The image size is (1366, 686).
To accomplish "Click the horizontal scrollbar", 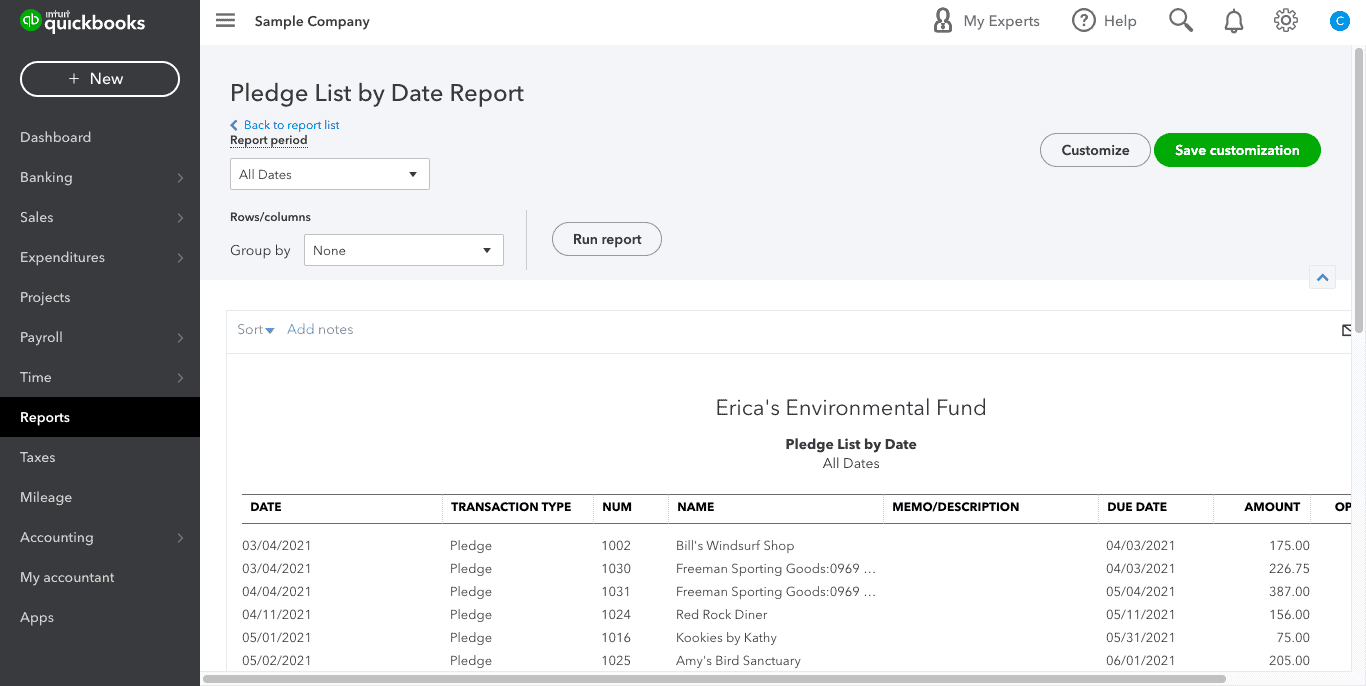I will pos(715,679).
